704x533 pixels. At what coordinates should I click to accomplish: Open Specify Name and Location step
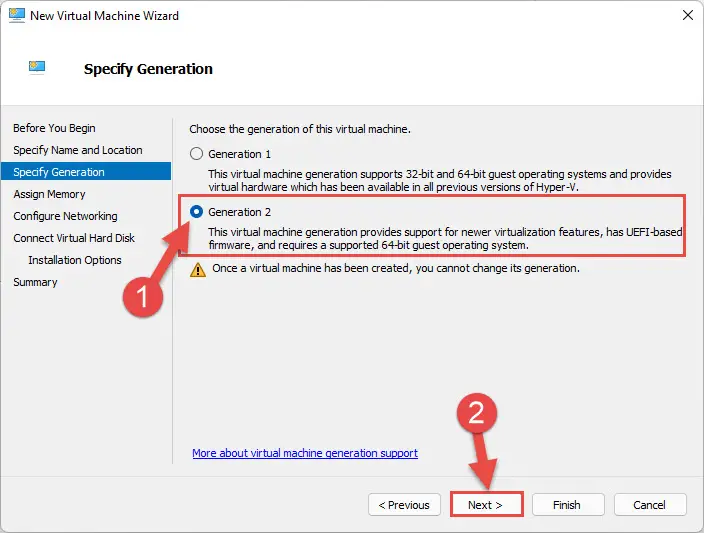point(78,150)
